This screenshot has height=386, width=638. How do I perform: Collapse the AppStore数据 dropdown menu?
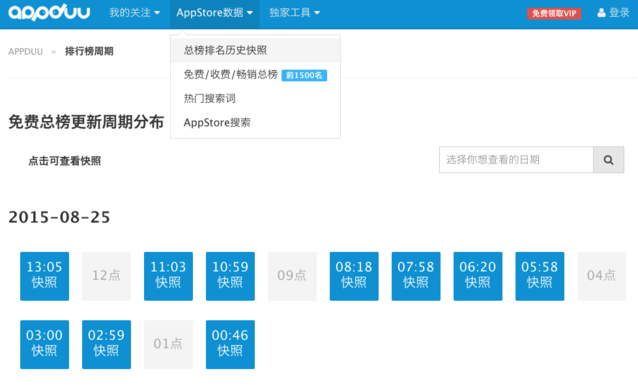(x=214, y=13)
